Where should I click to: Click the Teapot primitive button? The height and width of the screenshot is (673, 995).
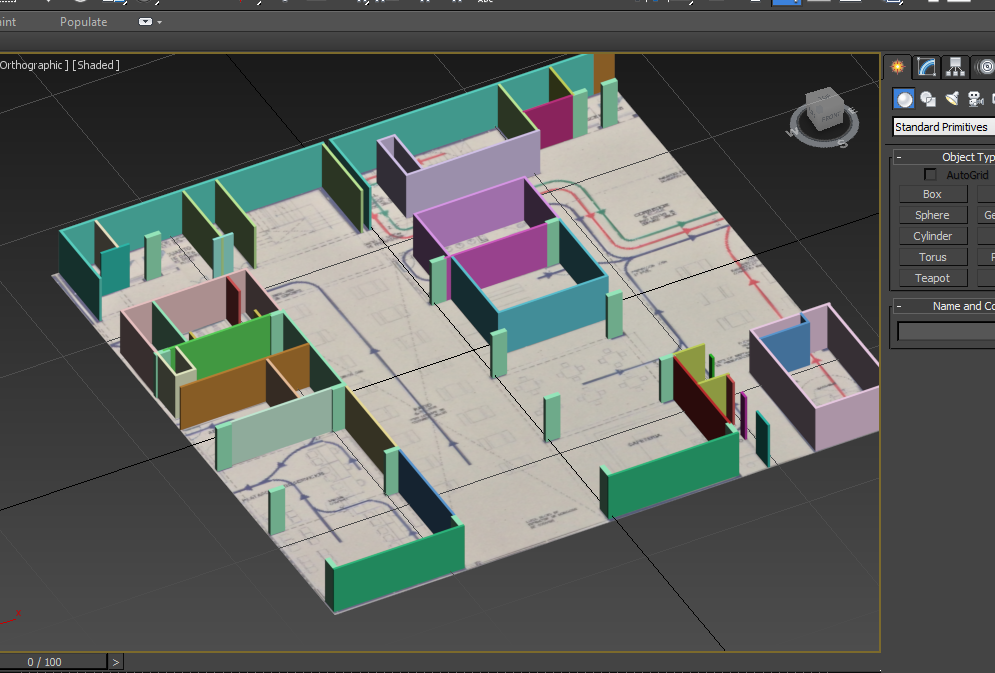(932, 278)
